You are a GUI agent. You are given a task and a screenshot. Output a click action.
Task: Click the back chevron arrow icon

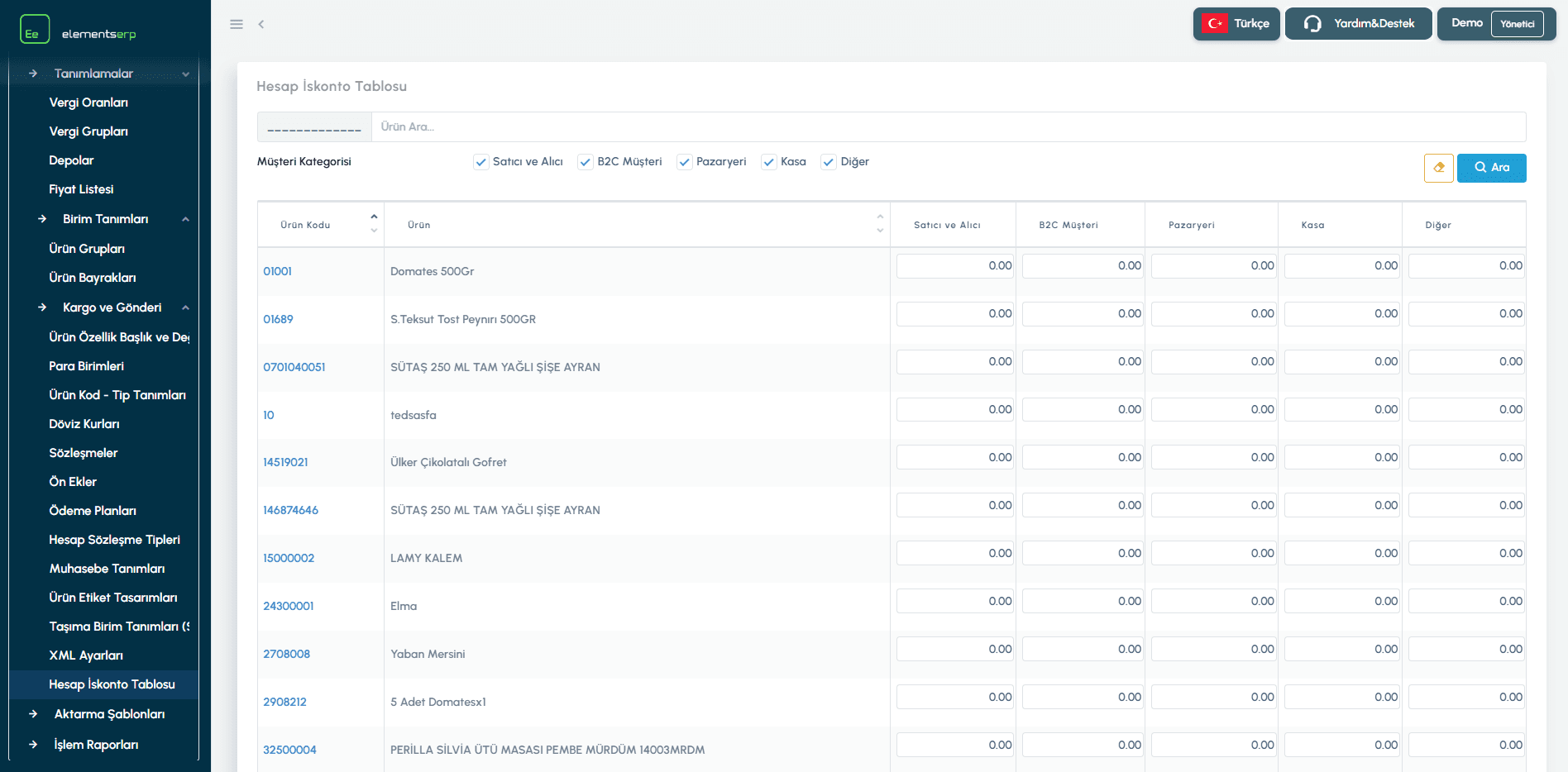click(x=261, y=24)
